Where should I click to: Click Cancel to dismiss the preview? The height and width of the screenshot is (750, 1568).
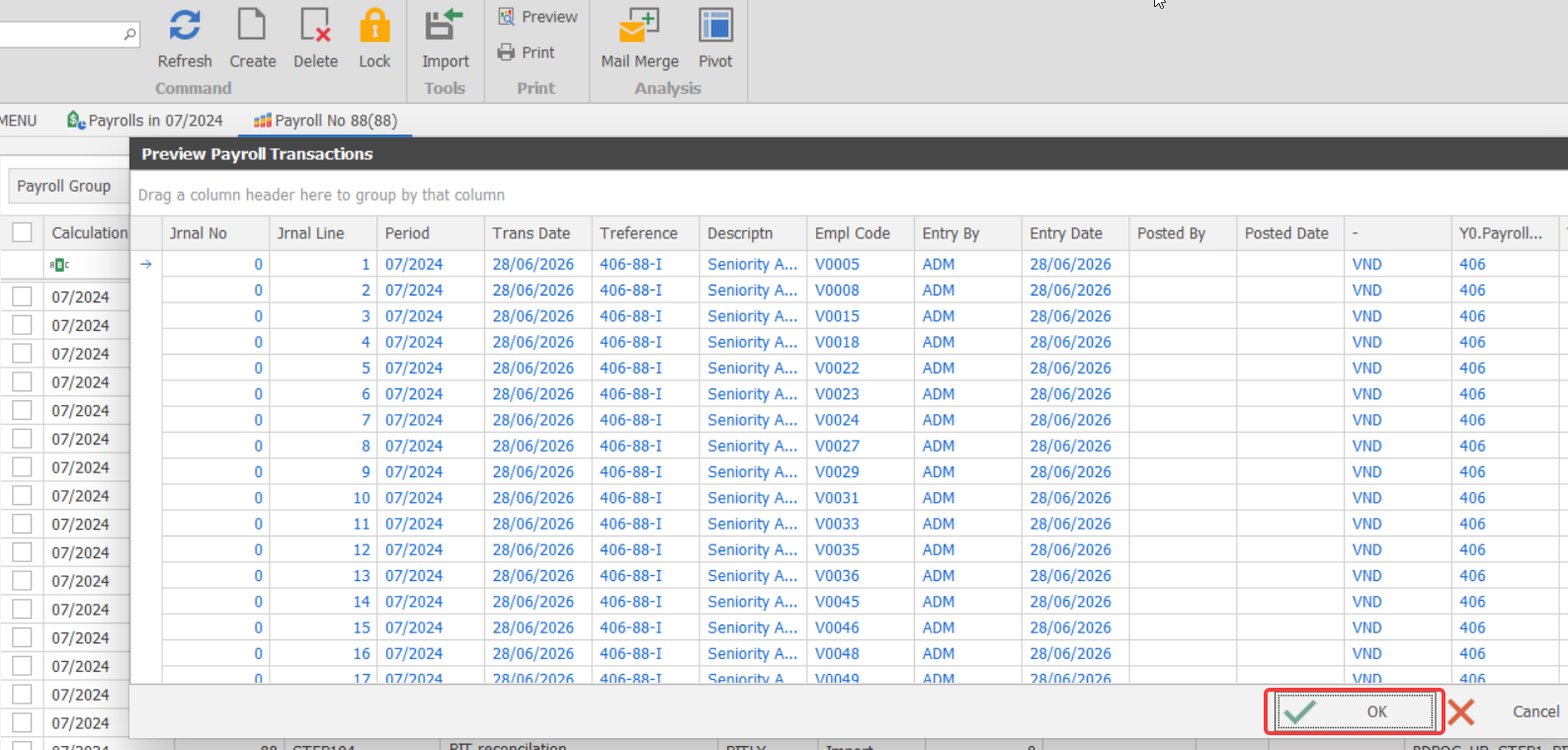1505,711
